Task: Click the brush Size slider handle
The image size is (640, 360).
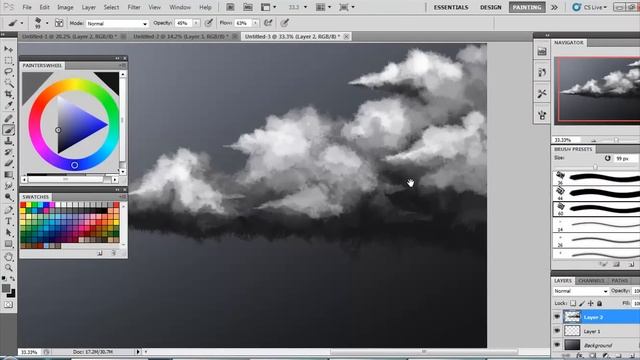Action: tap(595, 167)
